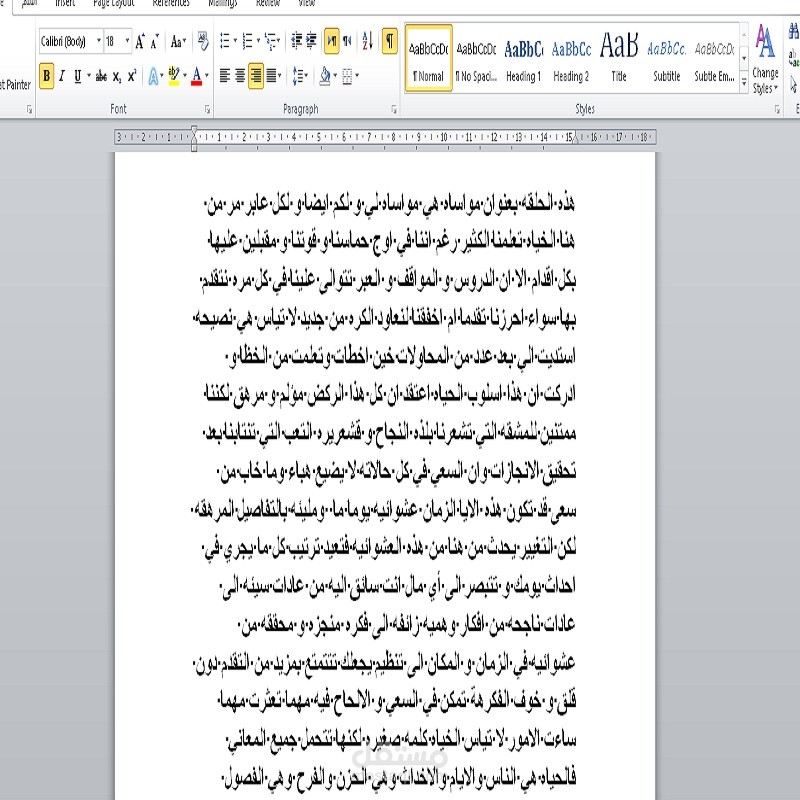Click Decrease Indent icon
Screen dimensions: 800x800
point(296,41)
